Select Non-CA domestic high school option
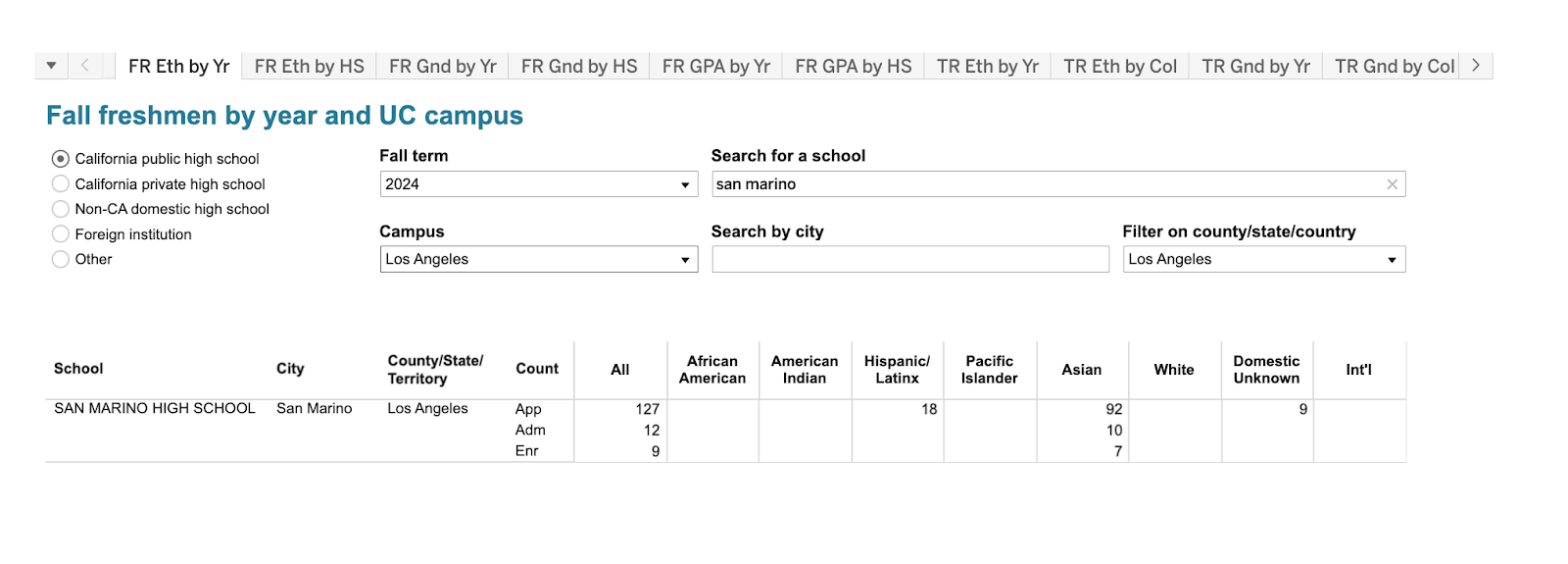Image resolution: width=1568 pixels, height=564 pixels. (61, 209)
